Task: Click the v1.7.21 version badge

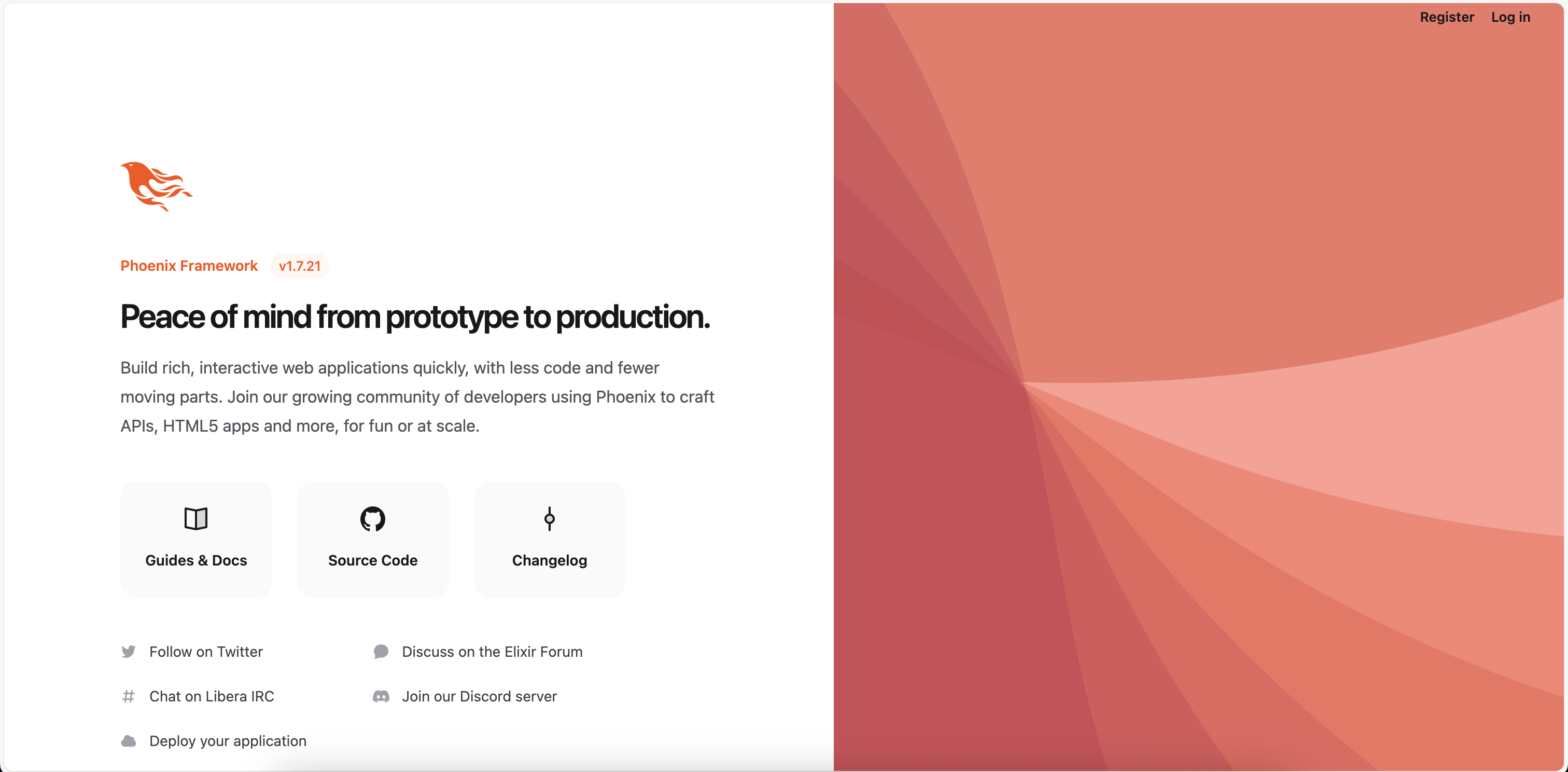Action: click(300, 266)
